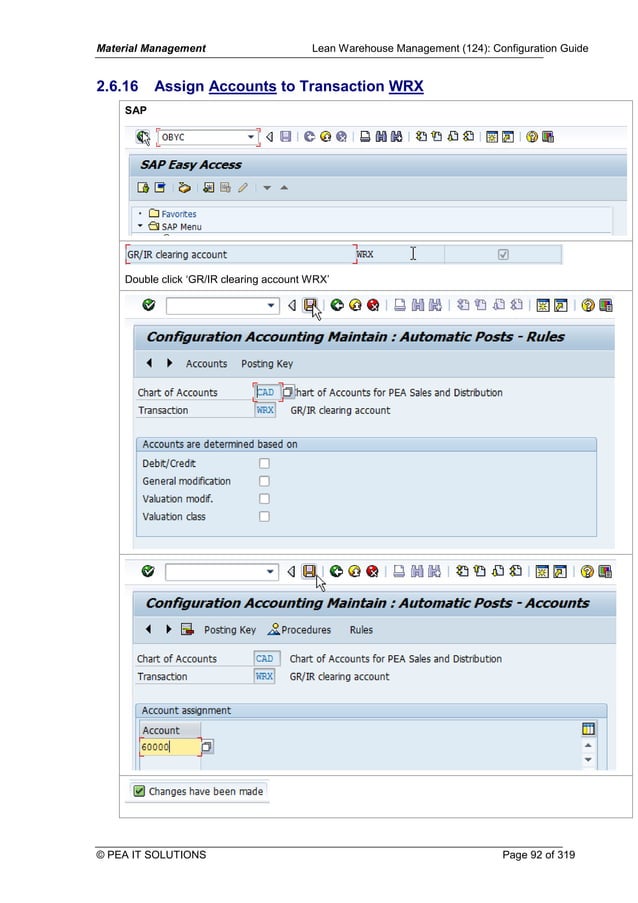Click the Account column header
This screenshot has height=903, width=638.
coord(169,730)
